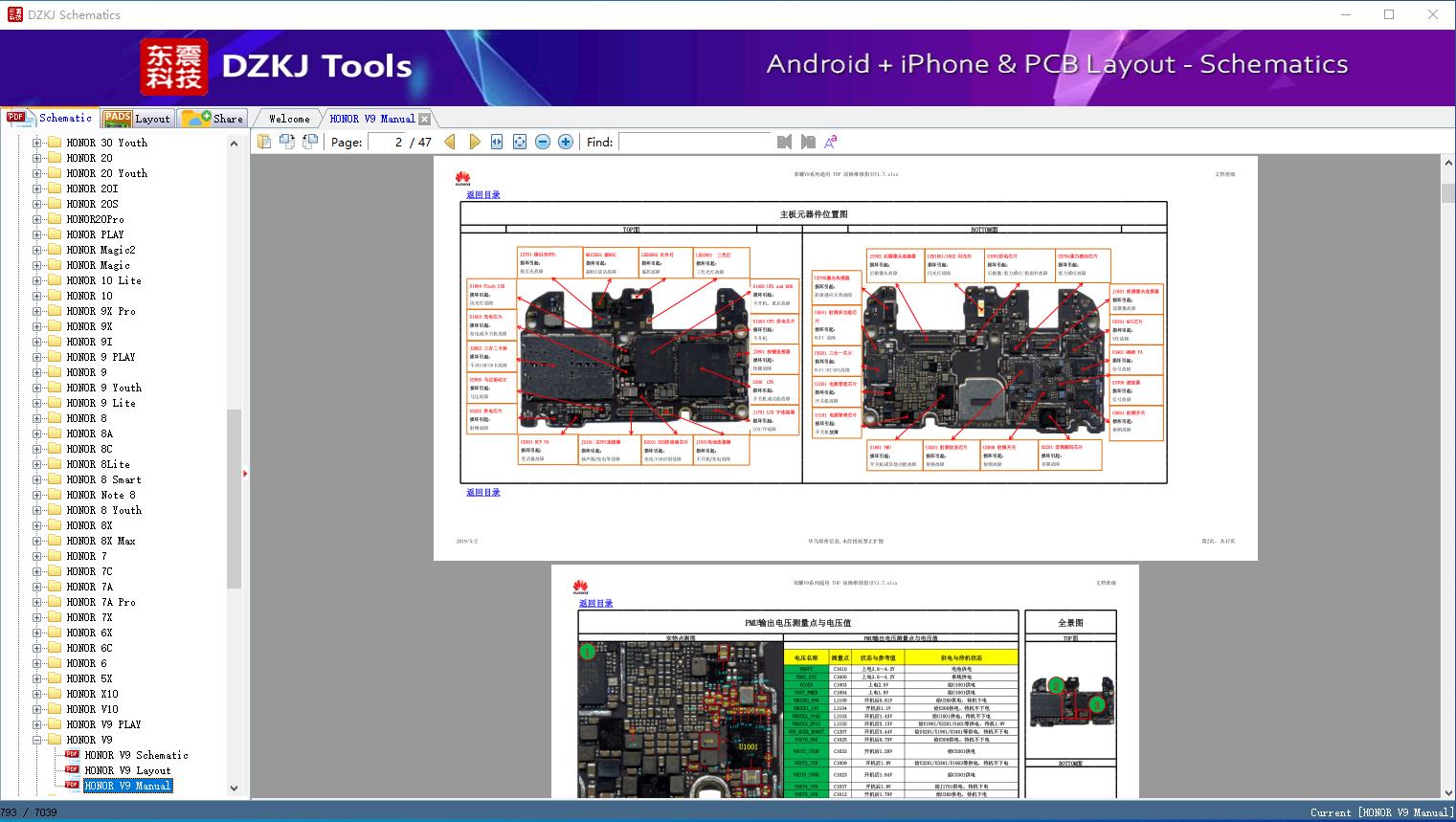Viewport: 1456px width, 822px height.
Task: Open the Welcome document tab
Action: [289, 119]
